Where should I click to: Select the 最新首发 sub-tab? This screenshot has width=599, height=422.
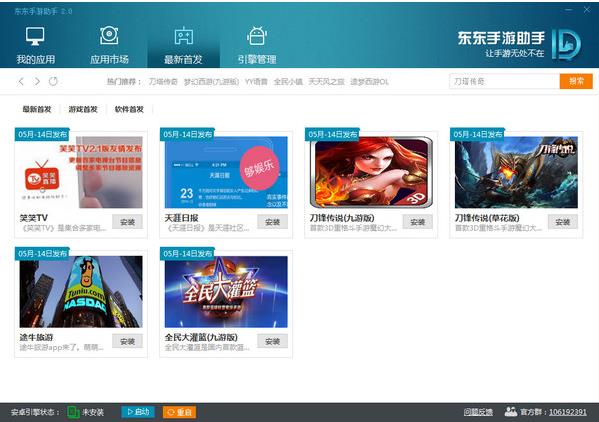pyautogui.click(x=37, y=109)
